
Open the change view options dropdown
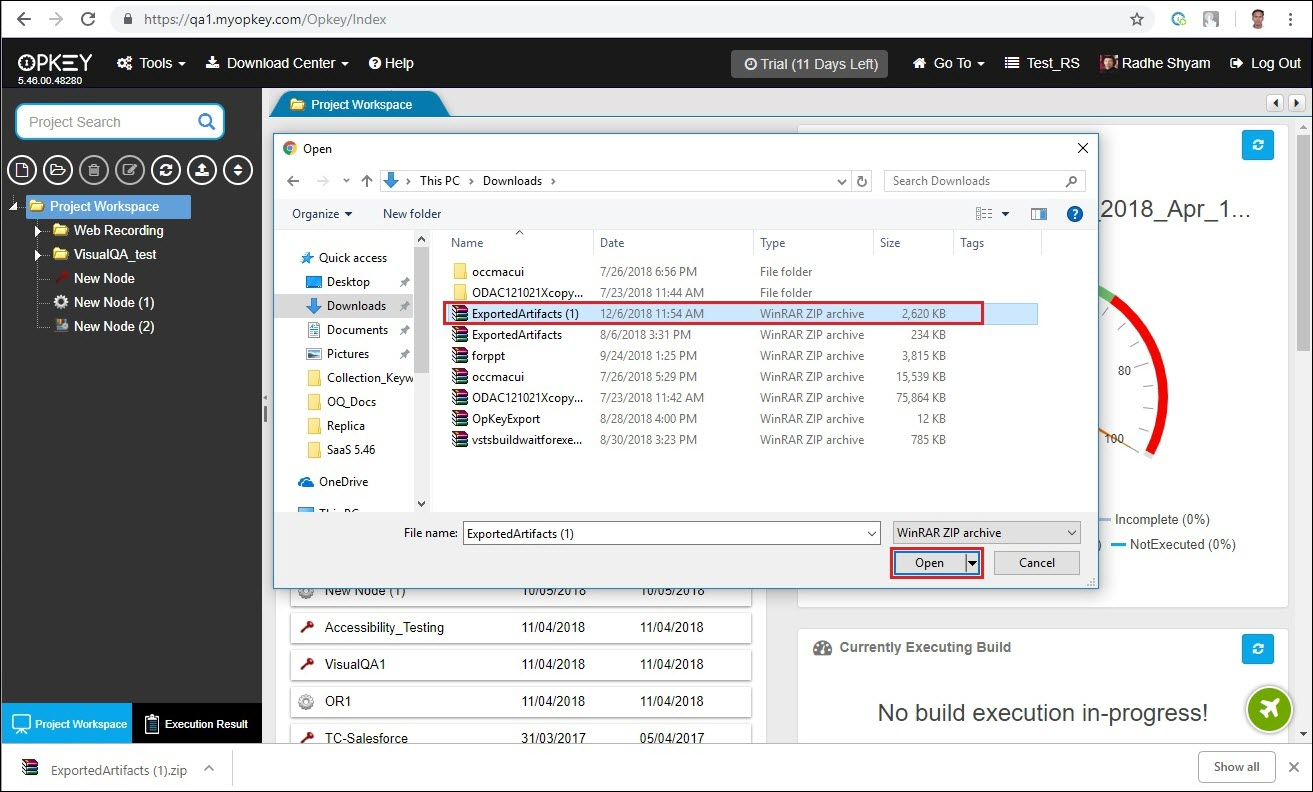[x=1005, y=214]
